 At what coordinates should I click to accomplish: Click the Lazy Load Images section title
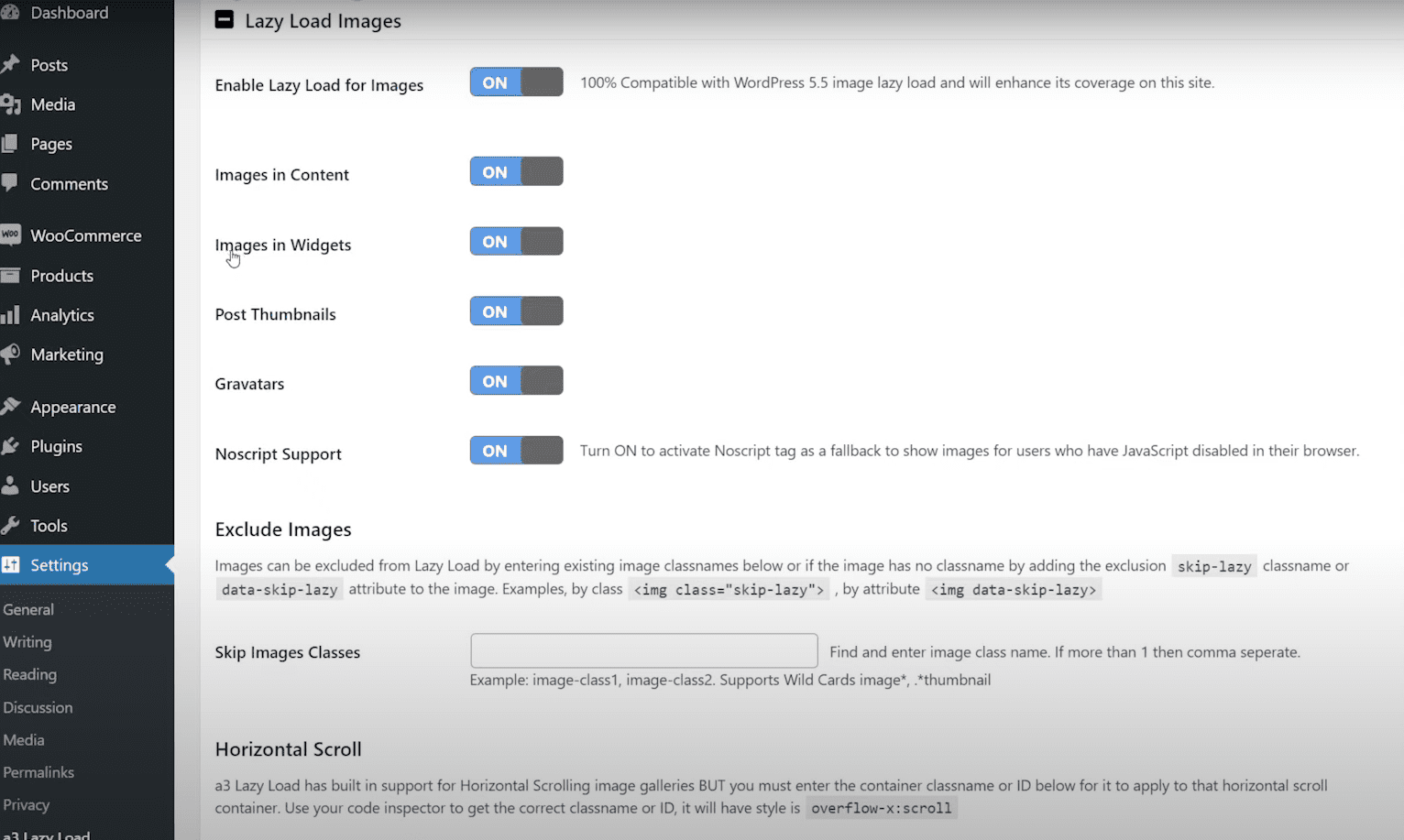click(x=324, y=21)
